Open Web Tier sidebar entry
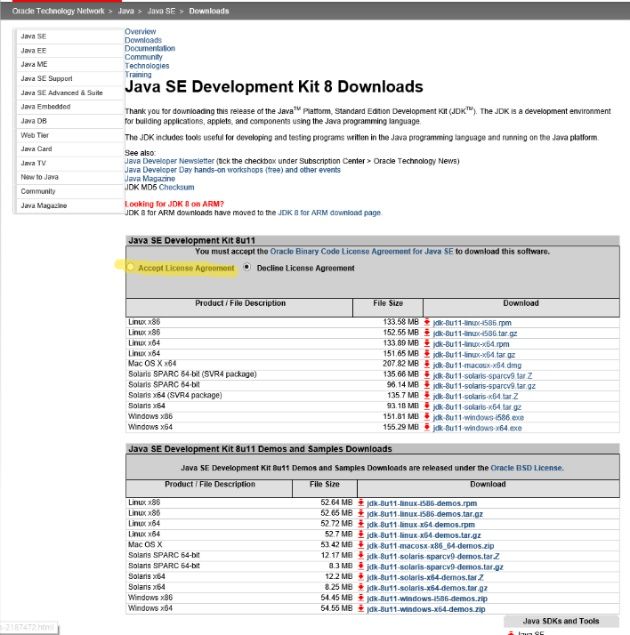 click(34, 135)
